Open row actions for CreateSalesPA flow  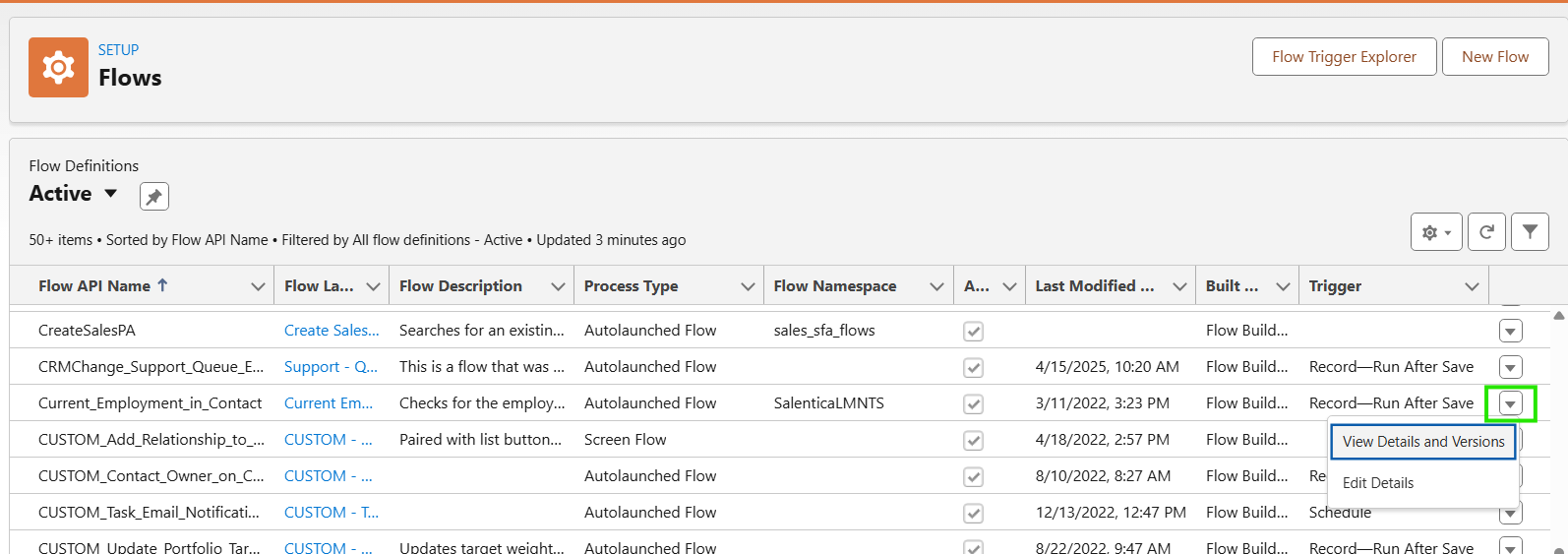1510,331
